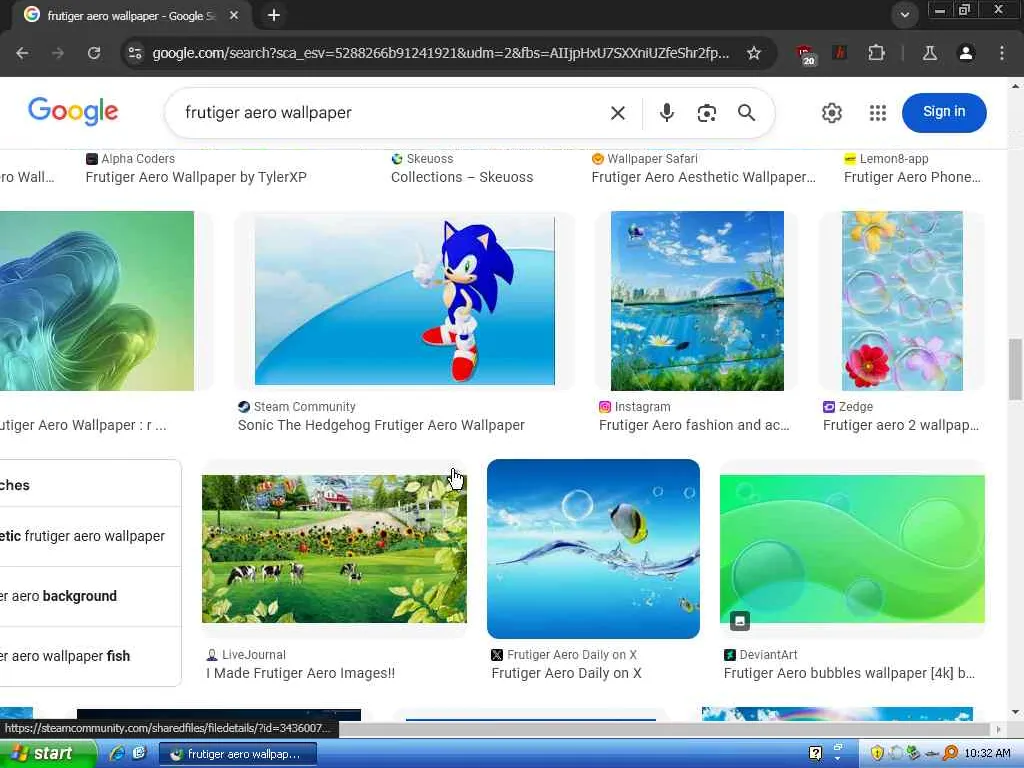The image size is (1024, 768).
Task: Click the collection badge icon on green thumbnail
Action: pyautogui.click(x=739, y=620)
